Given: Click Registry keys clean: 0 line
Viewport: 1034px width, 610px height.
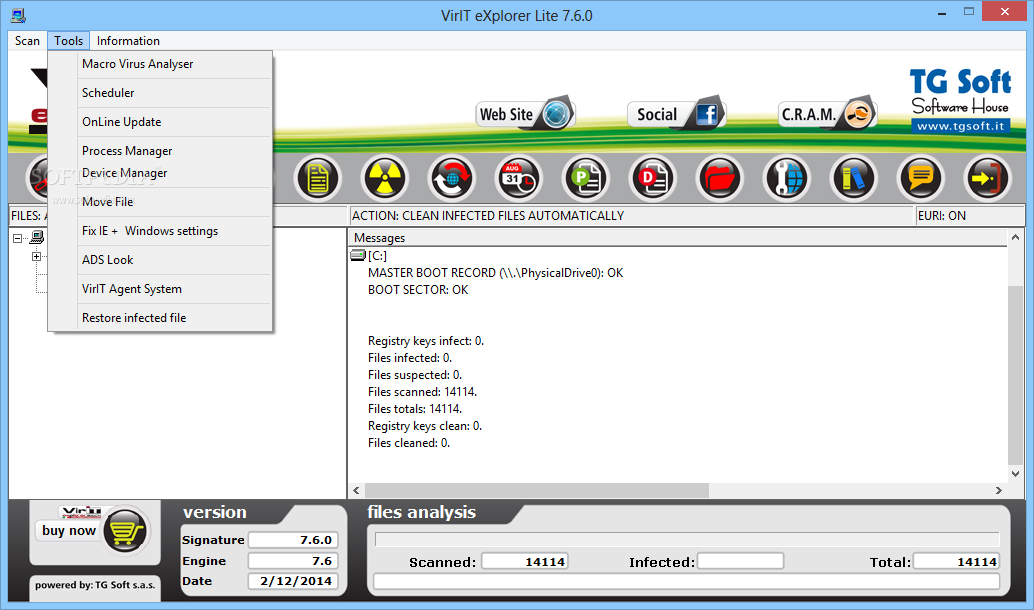Looking at the screenshot, I should point(425,426).
